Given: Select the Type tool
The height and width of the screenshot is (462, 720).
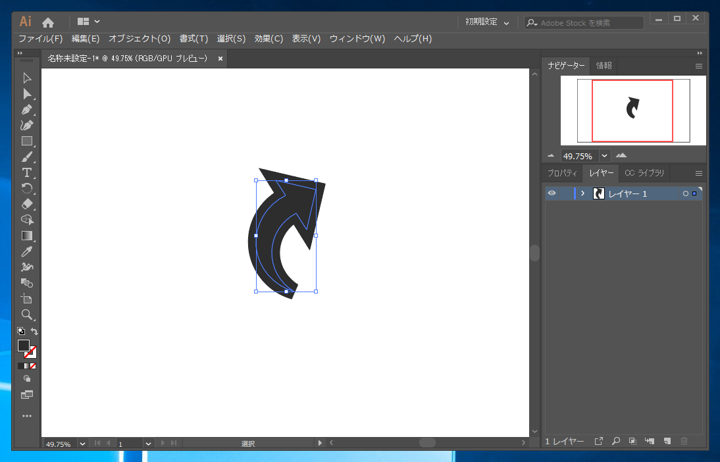Looking at the screenshot, I should click(27, 173).
